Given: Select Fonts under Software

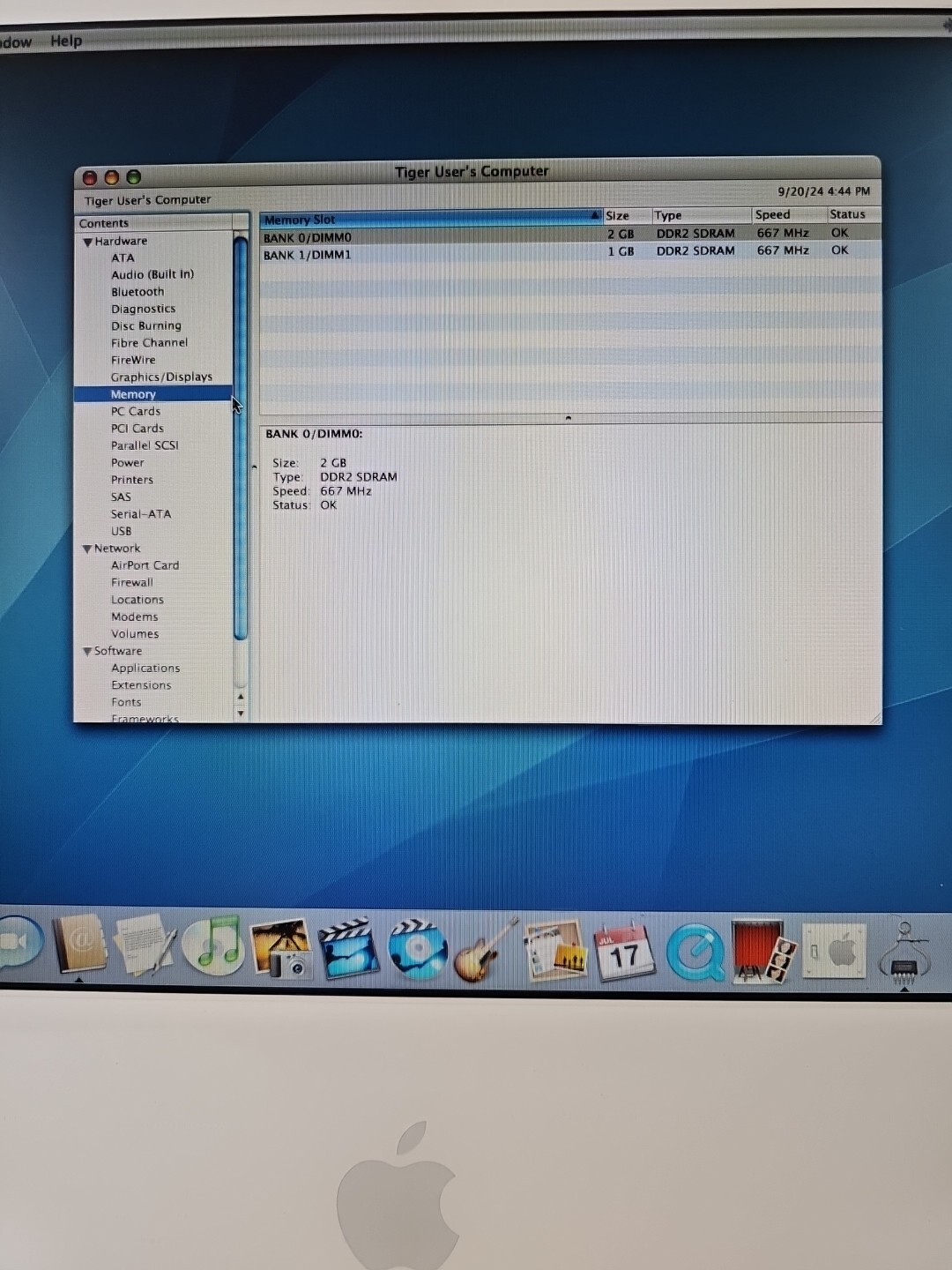Looking at the screenshot, I should tap(126, 703).
